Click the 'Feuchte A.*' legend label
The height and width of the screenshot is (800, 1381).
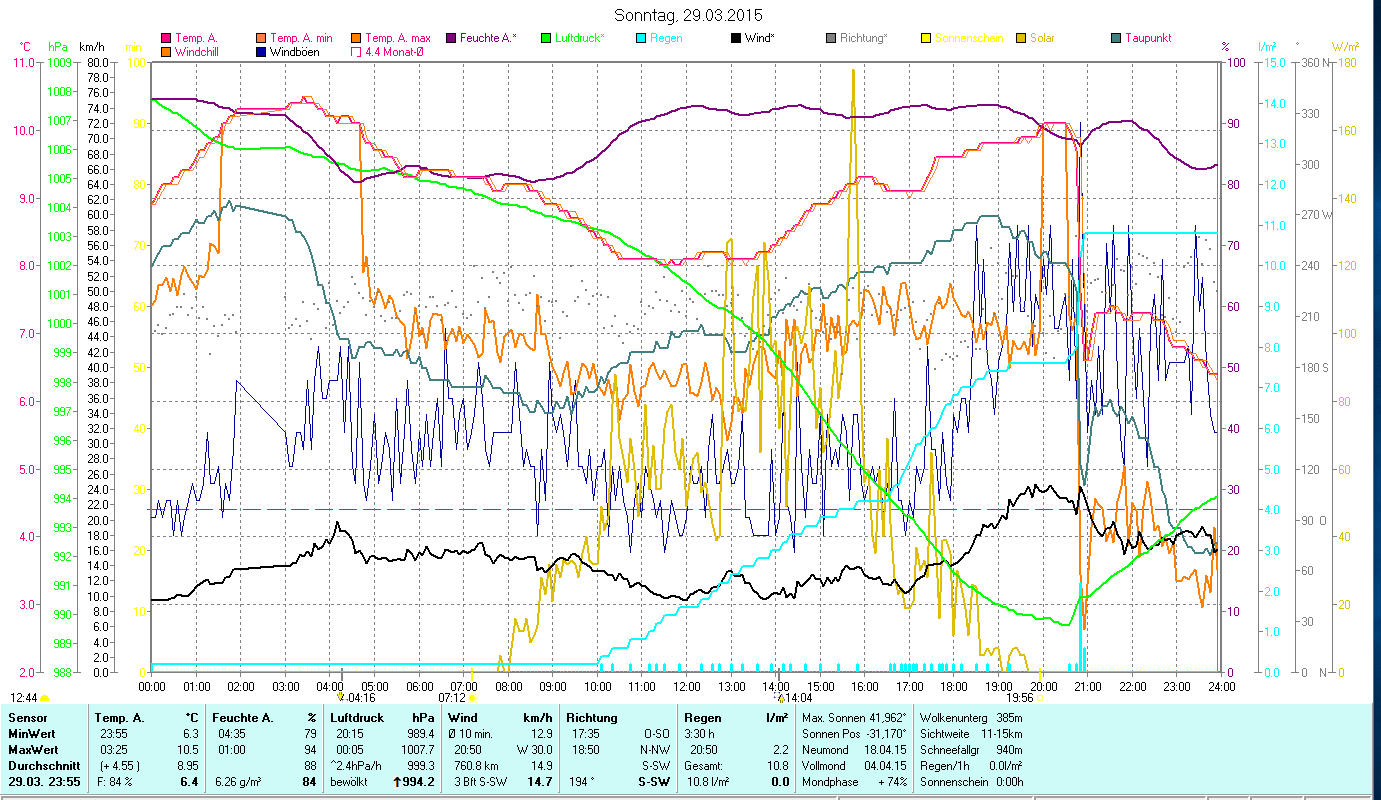coord(488,38)
